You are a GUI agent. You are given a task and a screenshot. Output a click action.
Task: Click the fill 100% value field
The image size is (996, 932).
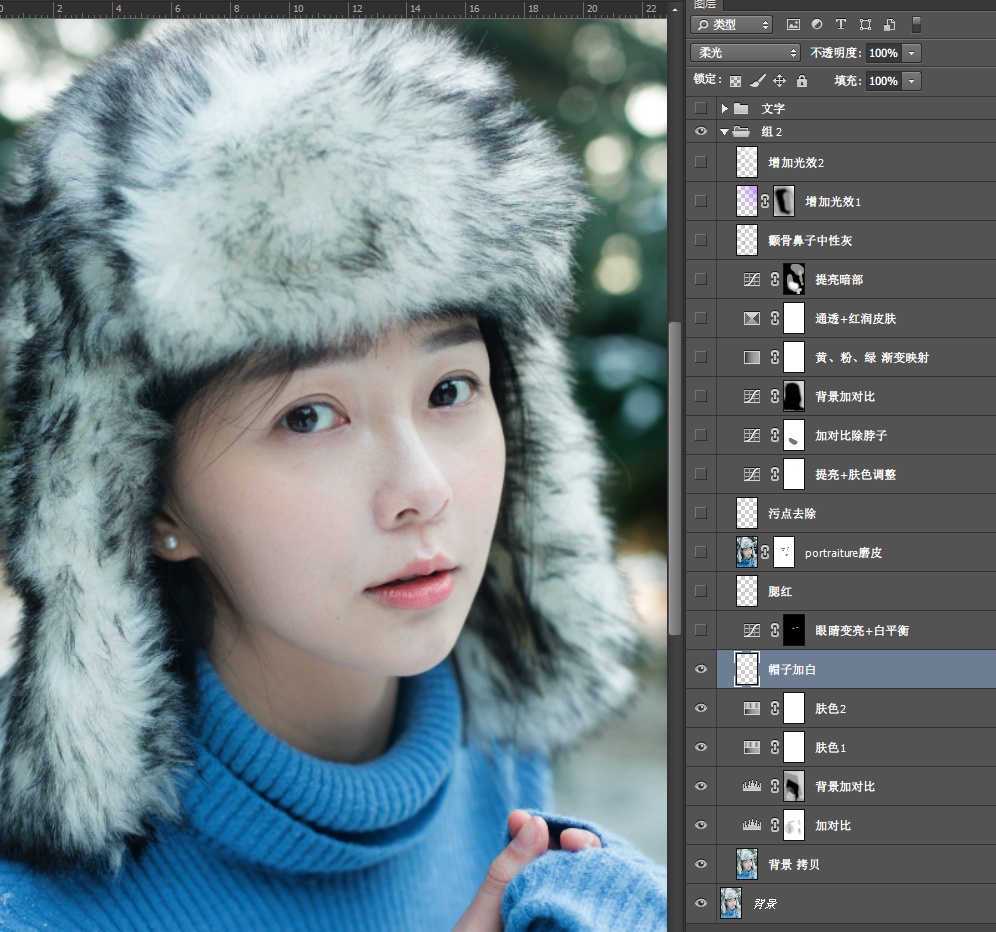[884, 81]
